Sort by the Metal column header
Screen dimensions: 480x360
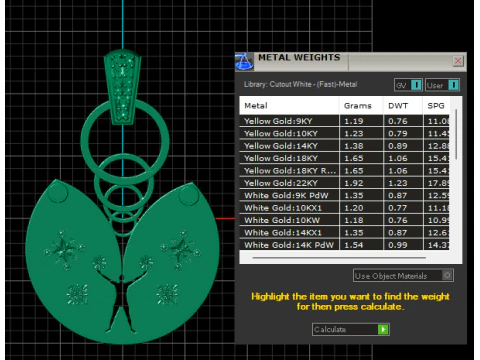point(289,106)
